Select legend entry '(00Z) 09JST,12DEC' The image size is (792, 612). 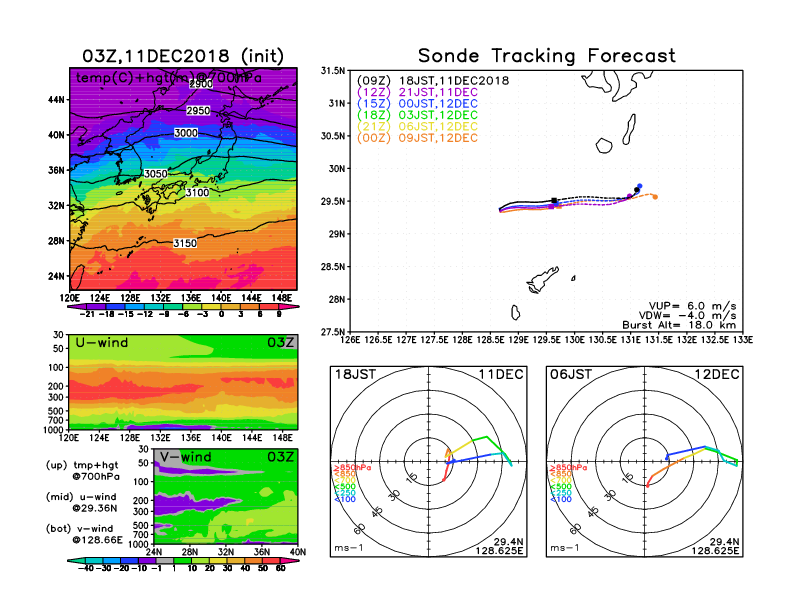coord(417,138)
